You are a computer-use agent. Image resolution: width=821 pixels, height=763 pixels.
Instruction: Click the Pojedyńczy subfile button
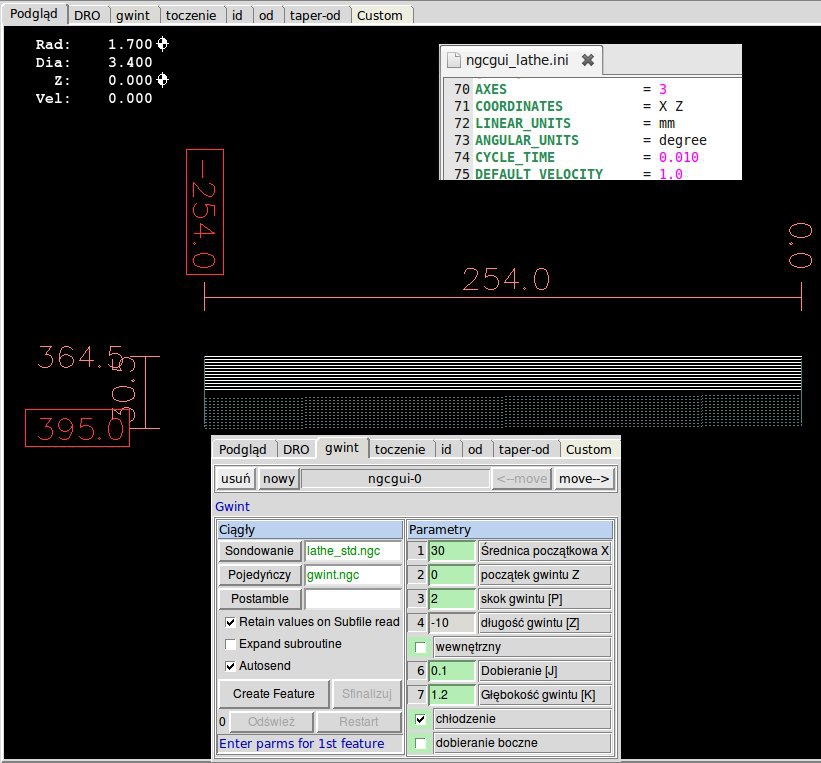point(260,575)
